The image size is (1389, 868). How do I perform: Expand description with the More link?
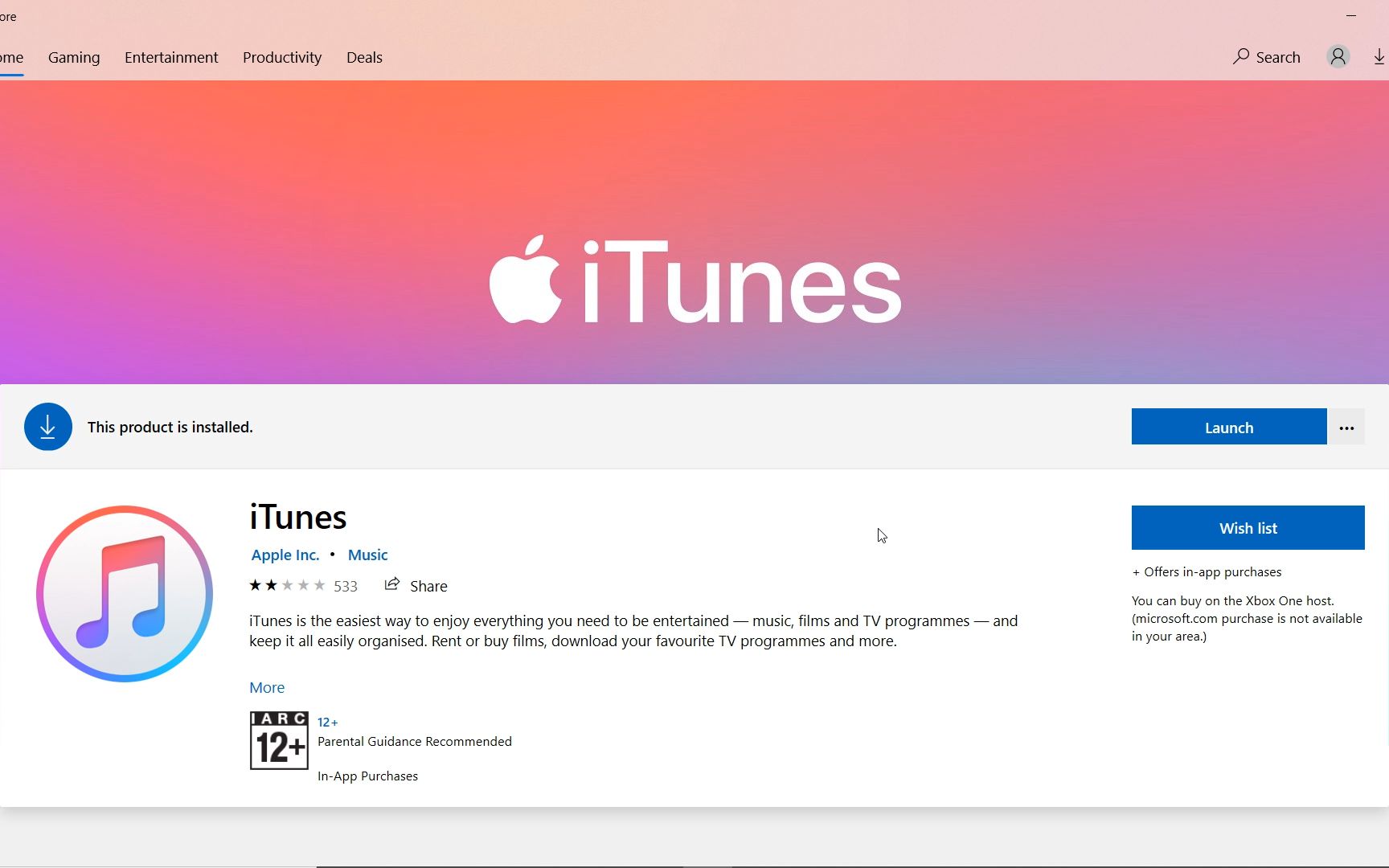(267, 687)
